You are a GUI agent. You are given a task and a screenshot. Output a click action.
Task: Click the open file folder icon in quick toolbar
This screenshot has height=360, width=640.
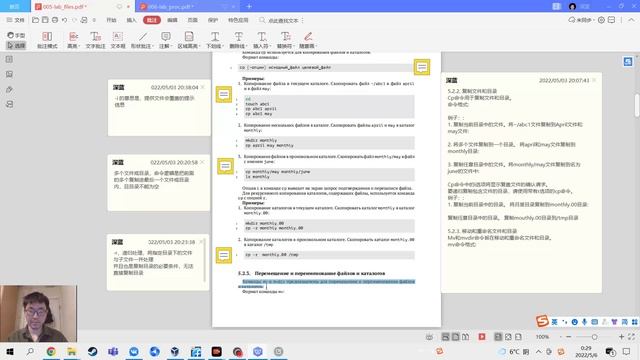click(x=36, y=20)
